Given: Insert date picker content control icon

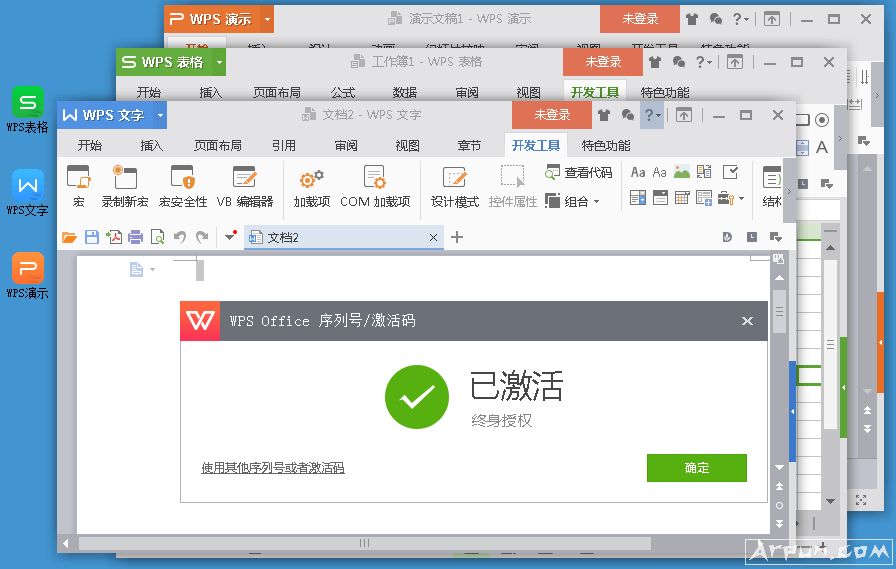Looking at the screenshot, I should coord(682,198).
